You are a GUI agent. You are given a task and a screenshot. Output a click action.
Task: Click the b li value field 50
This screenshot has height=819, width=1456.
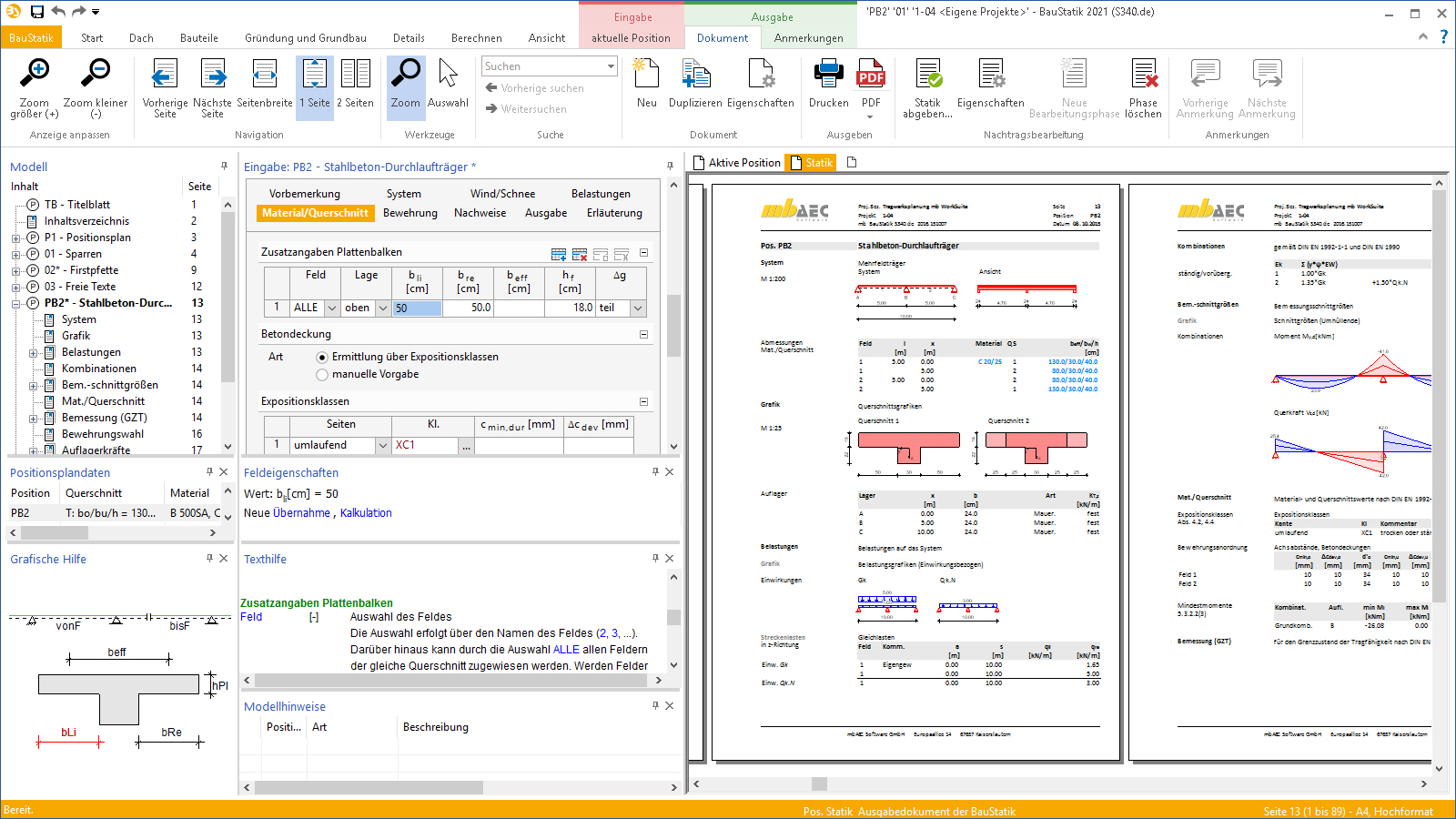click(417, 308)
